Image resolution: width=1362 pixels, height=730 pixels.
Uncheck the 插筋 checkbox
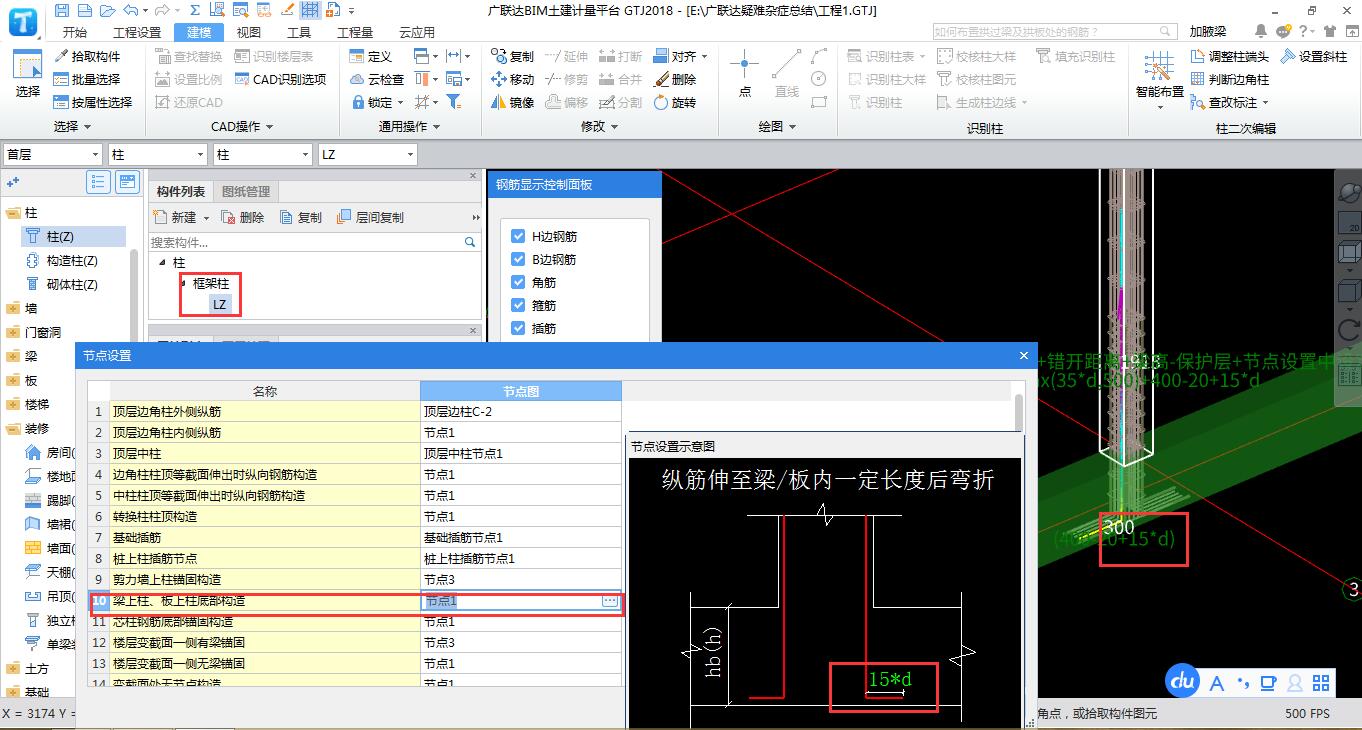click(518, 328)
